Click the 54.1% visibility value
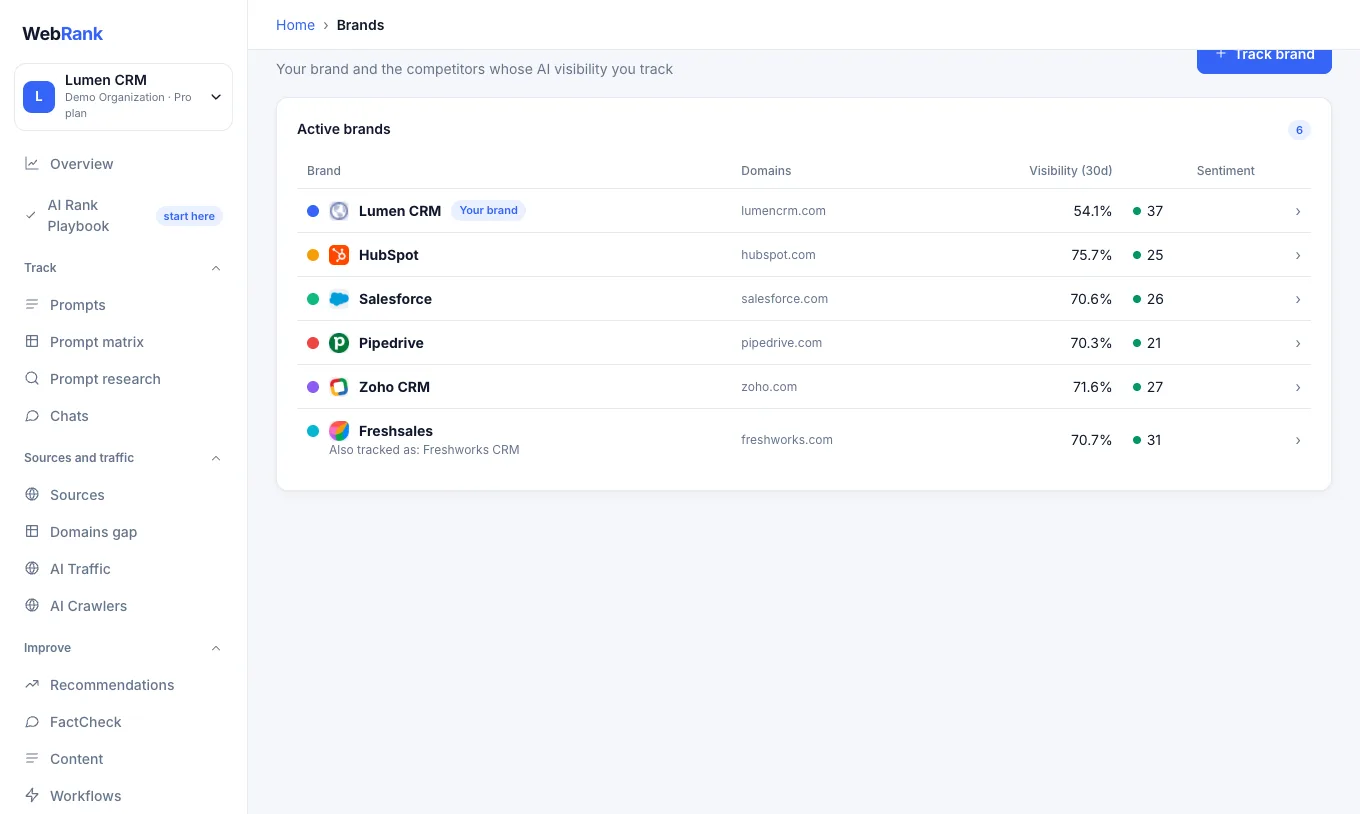The image size is (1360, 814). (1092, 211)
